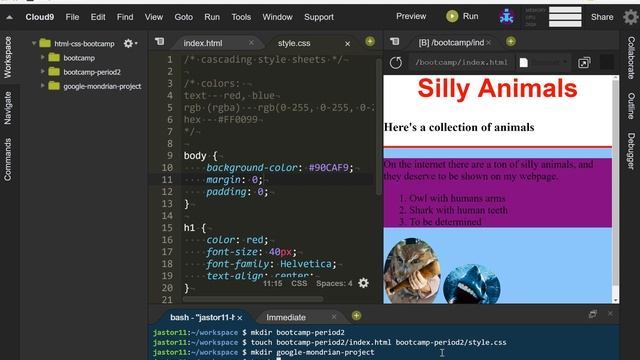Click the blue user avatar icon
Screen dimensions: 640x360
[x=507, y=17]
